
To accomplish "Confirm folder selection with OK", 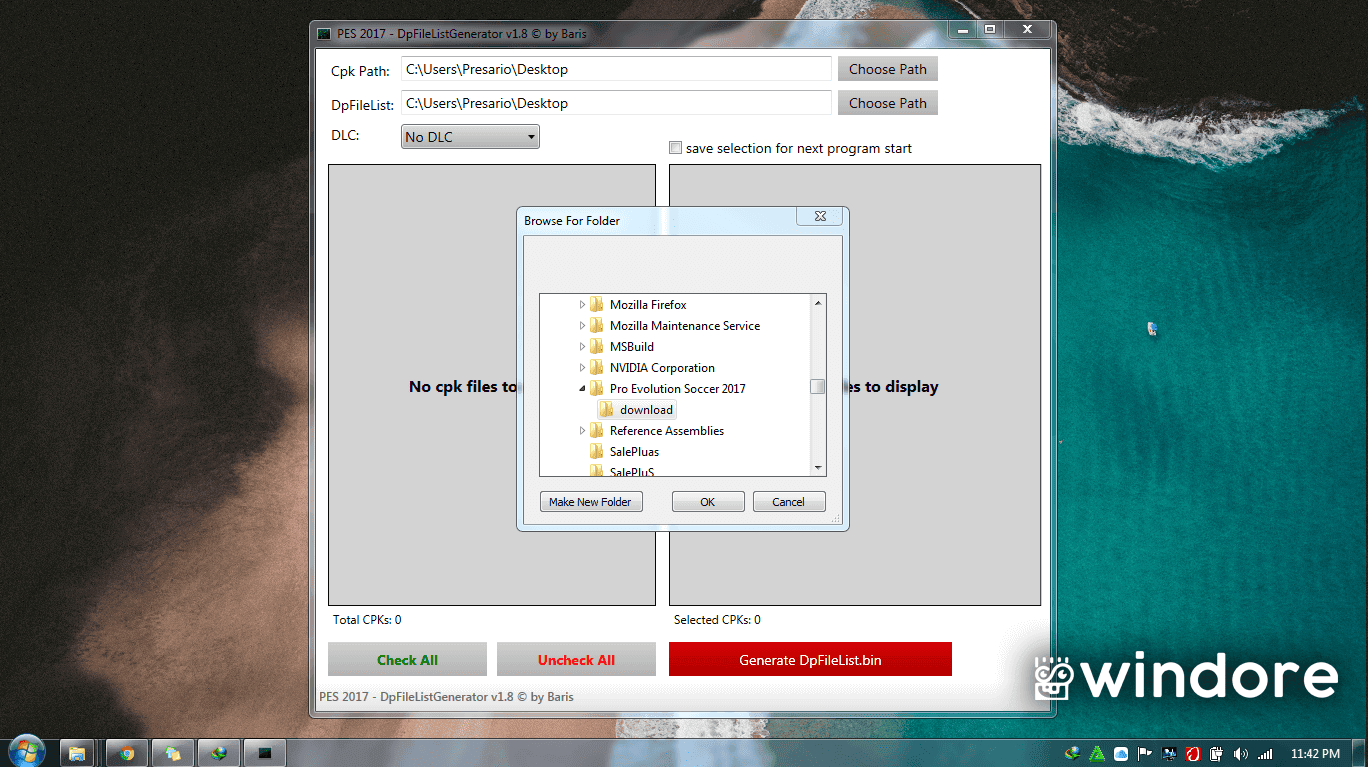I will tap(708, 502).
